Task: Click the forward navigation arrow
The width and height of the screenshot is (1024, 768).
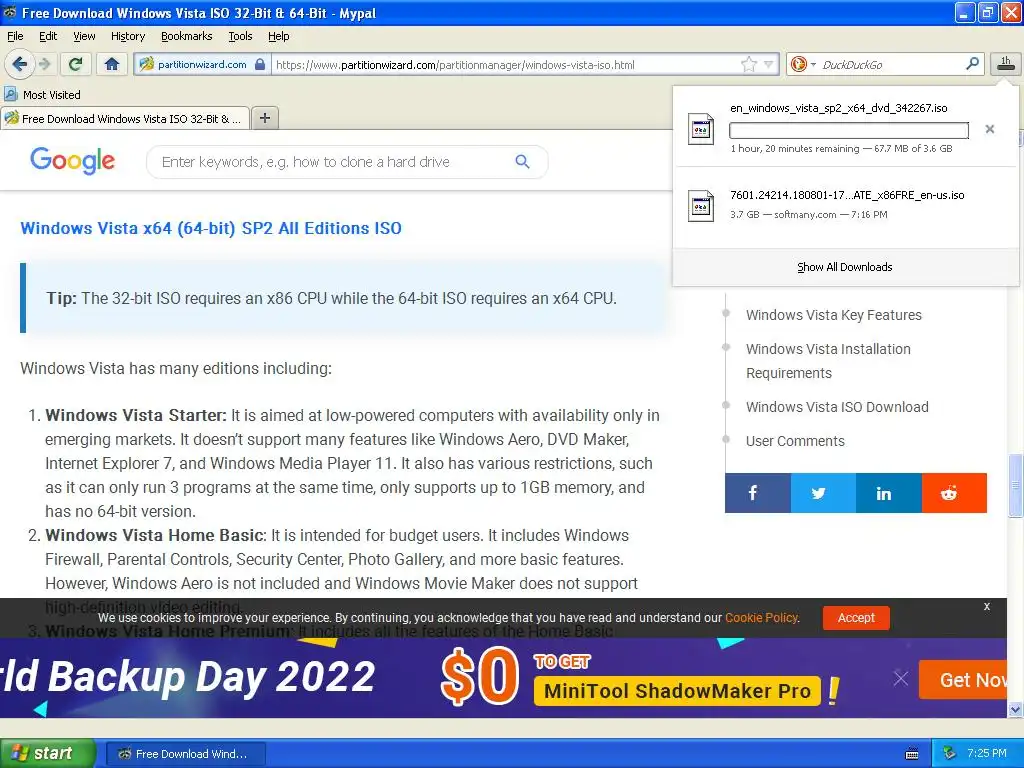Action: [x=44, y=64]
